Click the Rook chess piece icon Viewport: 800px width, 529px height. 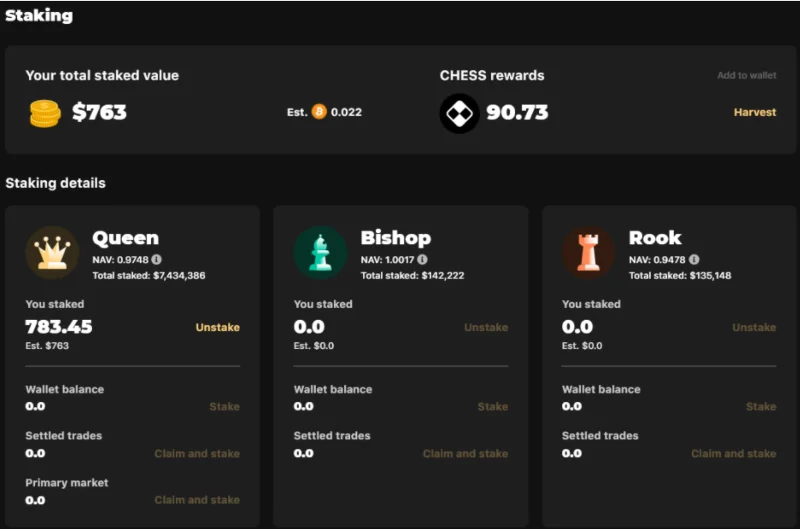pyautogui.click(x=588, y=252)
